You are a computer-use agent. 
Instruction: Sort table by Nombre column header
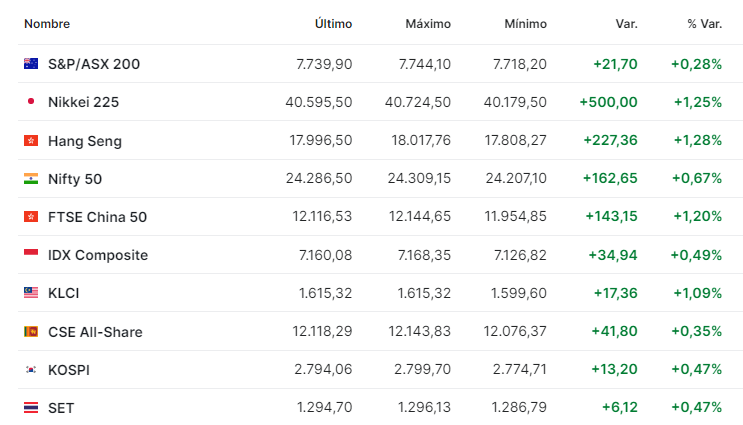point(47,24)
